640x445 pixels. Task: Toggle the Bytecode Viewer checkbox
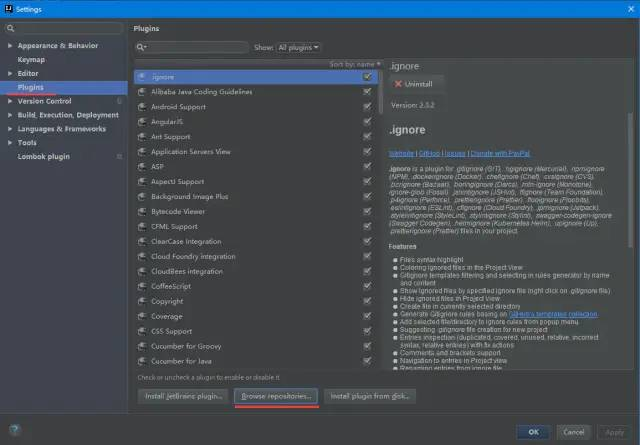coord(367,211)
